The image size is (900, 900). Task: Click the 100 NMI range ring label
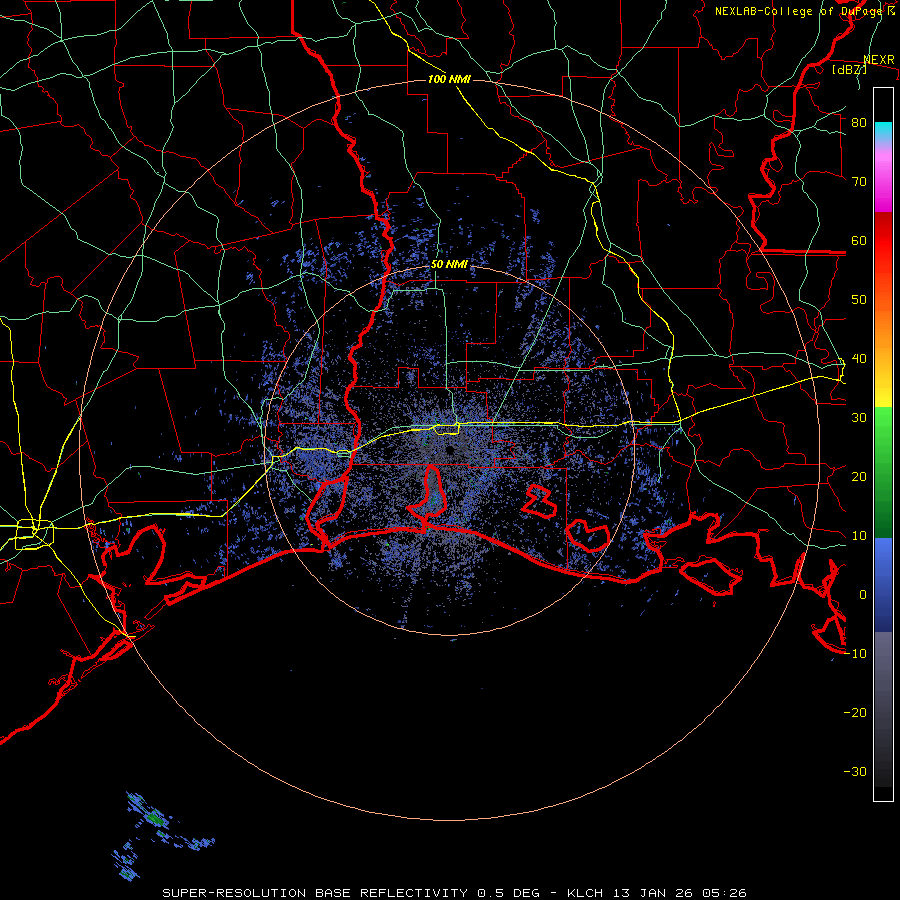449,79
